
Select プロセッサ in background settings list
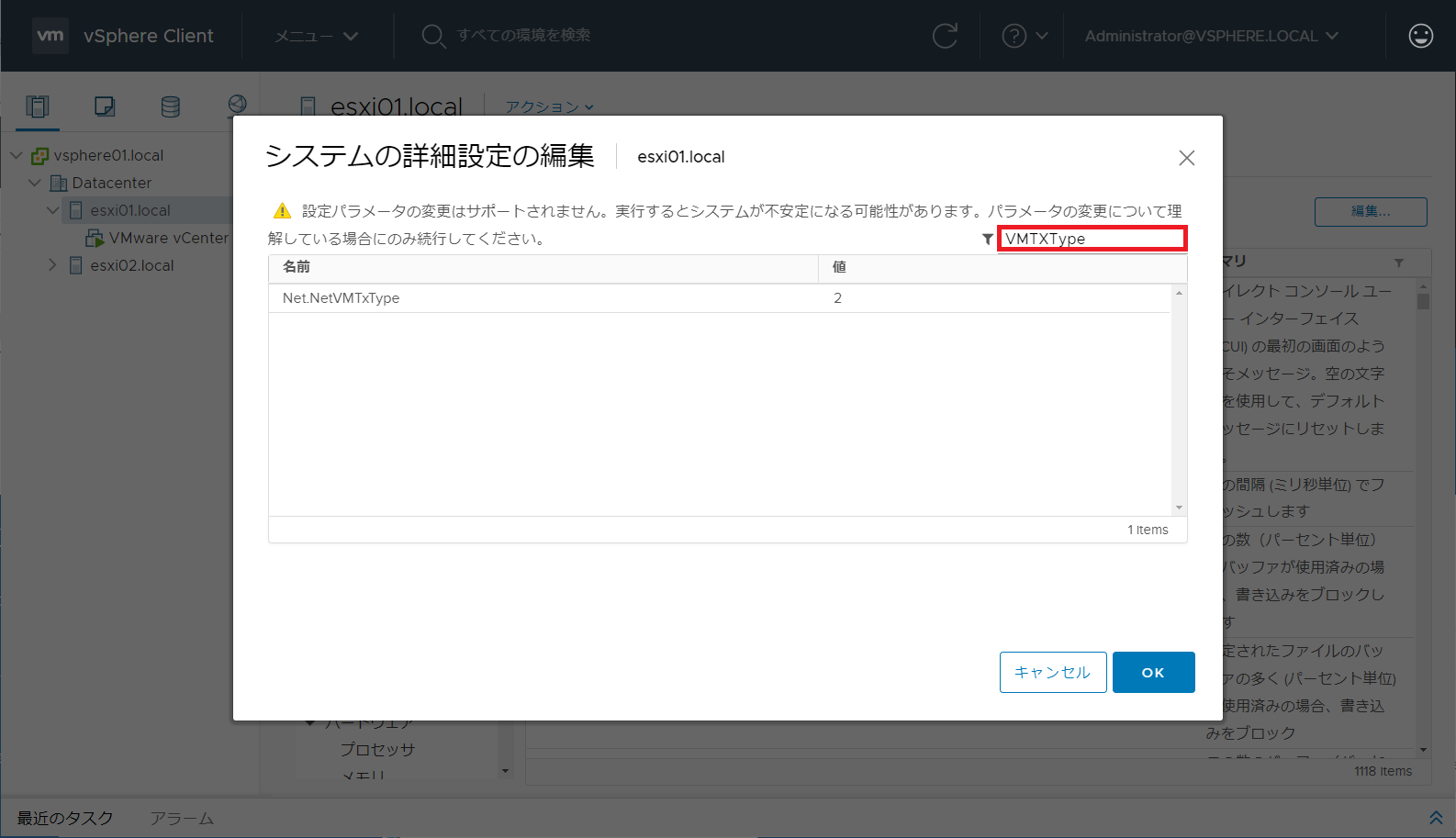click(x=377, y=750)
